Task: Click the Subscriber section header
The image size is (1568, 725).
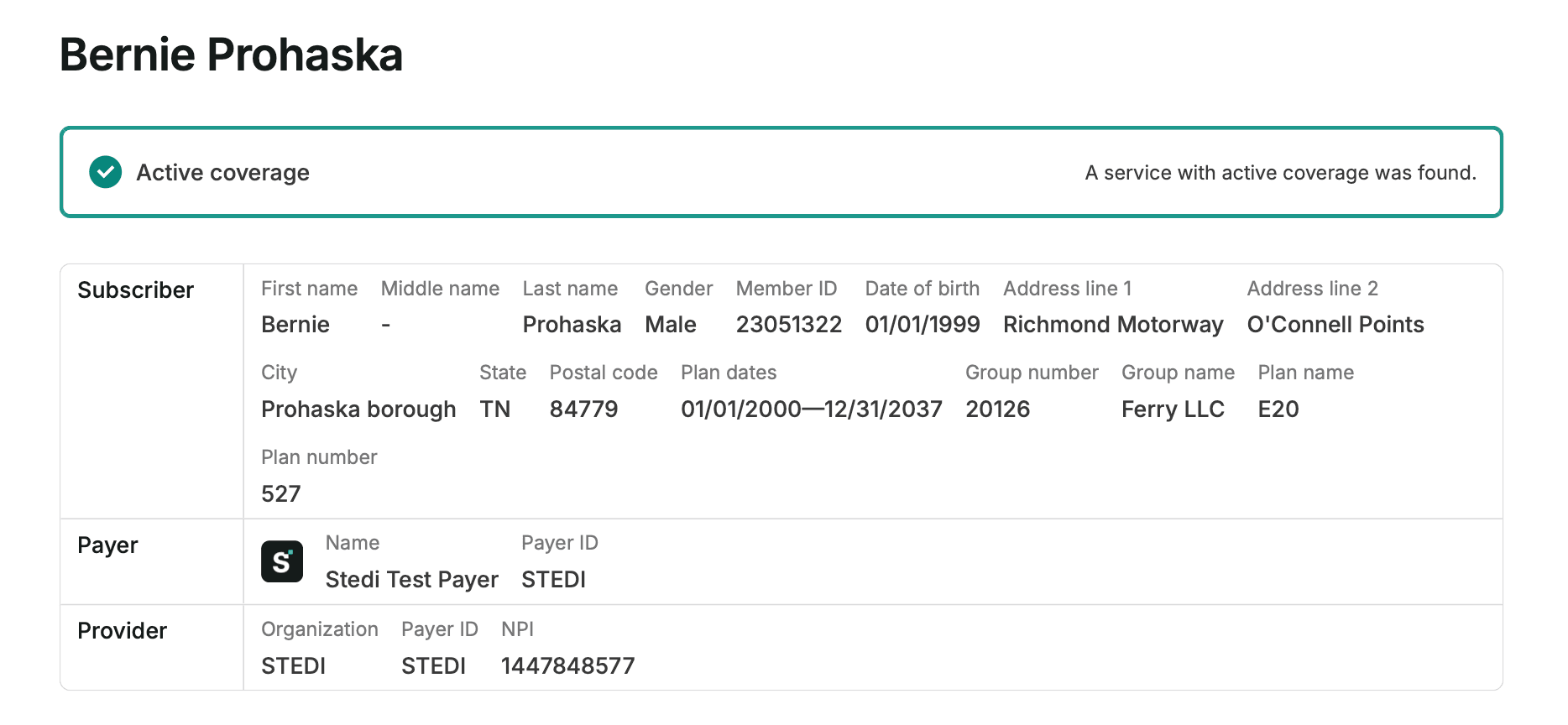Action: click(135, 290)
